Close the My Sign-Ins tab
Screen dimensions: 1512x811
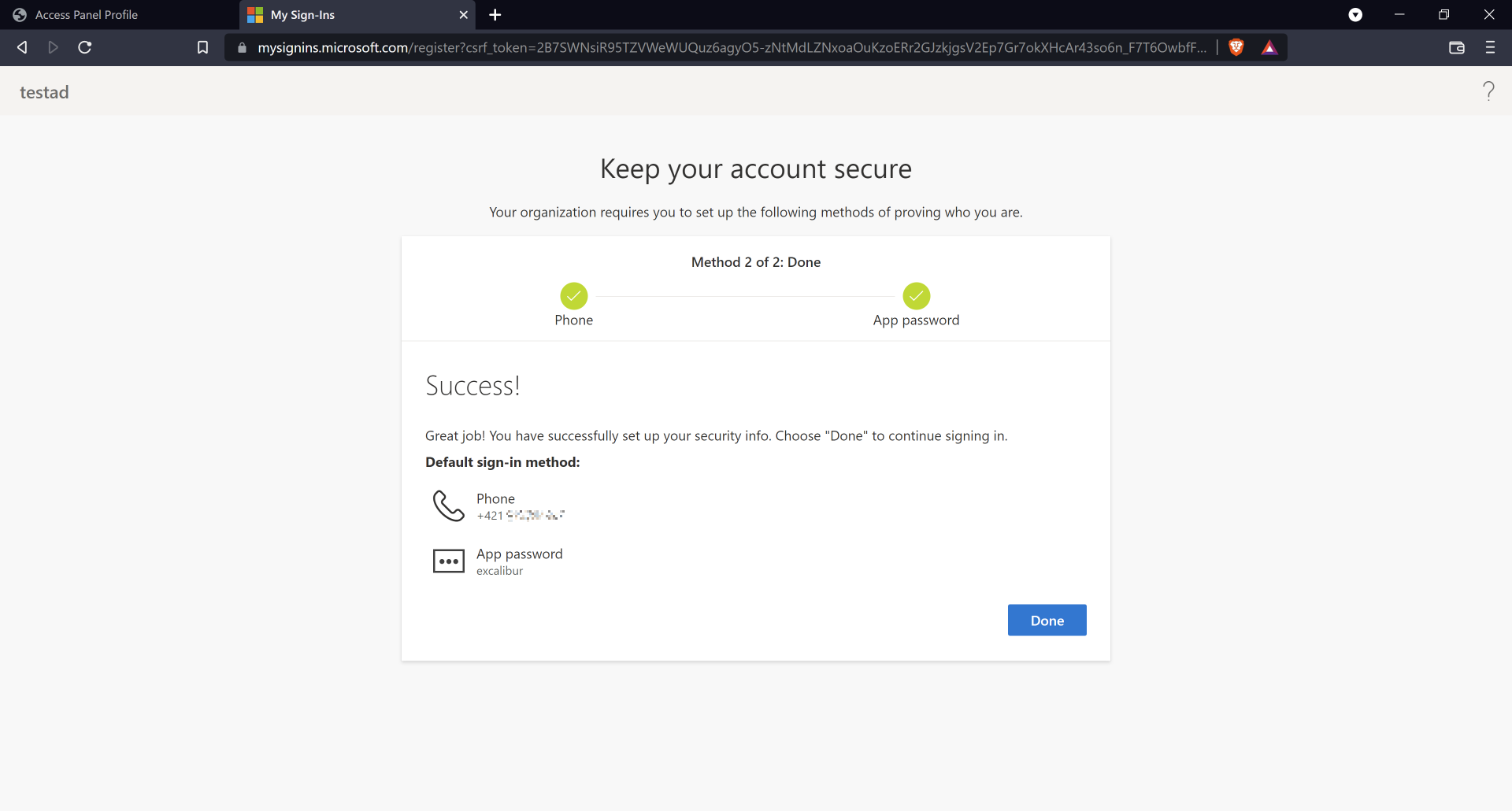(x=463, y=15)
